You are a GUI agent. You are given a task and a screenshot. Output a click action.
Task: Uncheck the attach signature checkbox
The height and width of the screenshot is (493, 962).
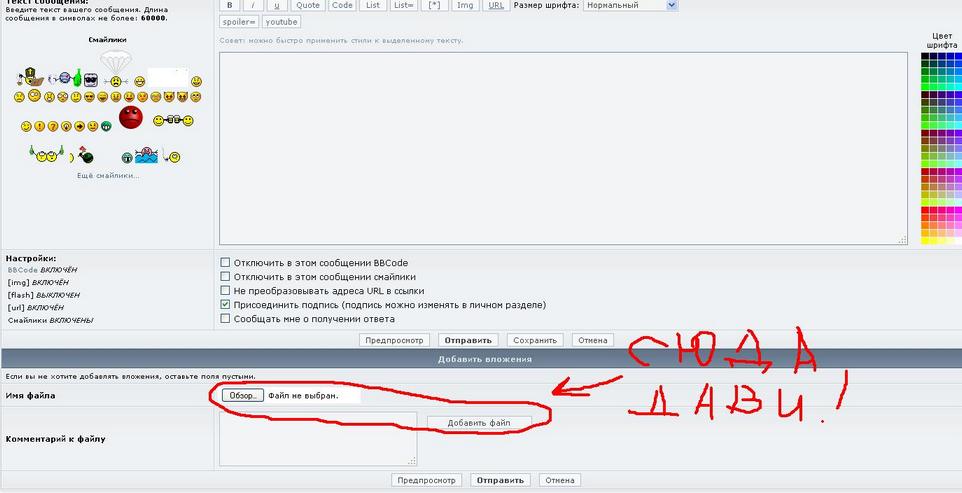pos(225,305)
